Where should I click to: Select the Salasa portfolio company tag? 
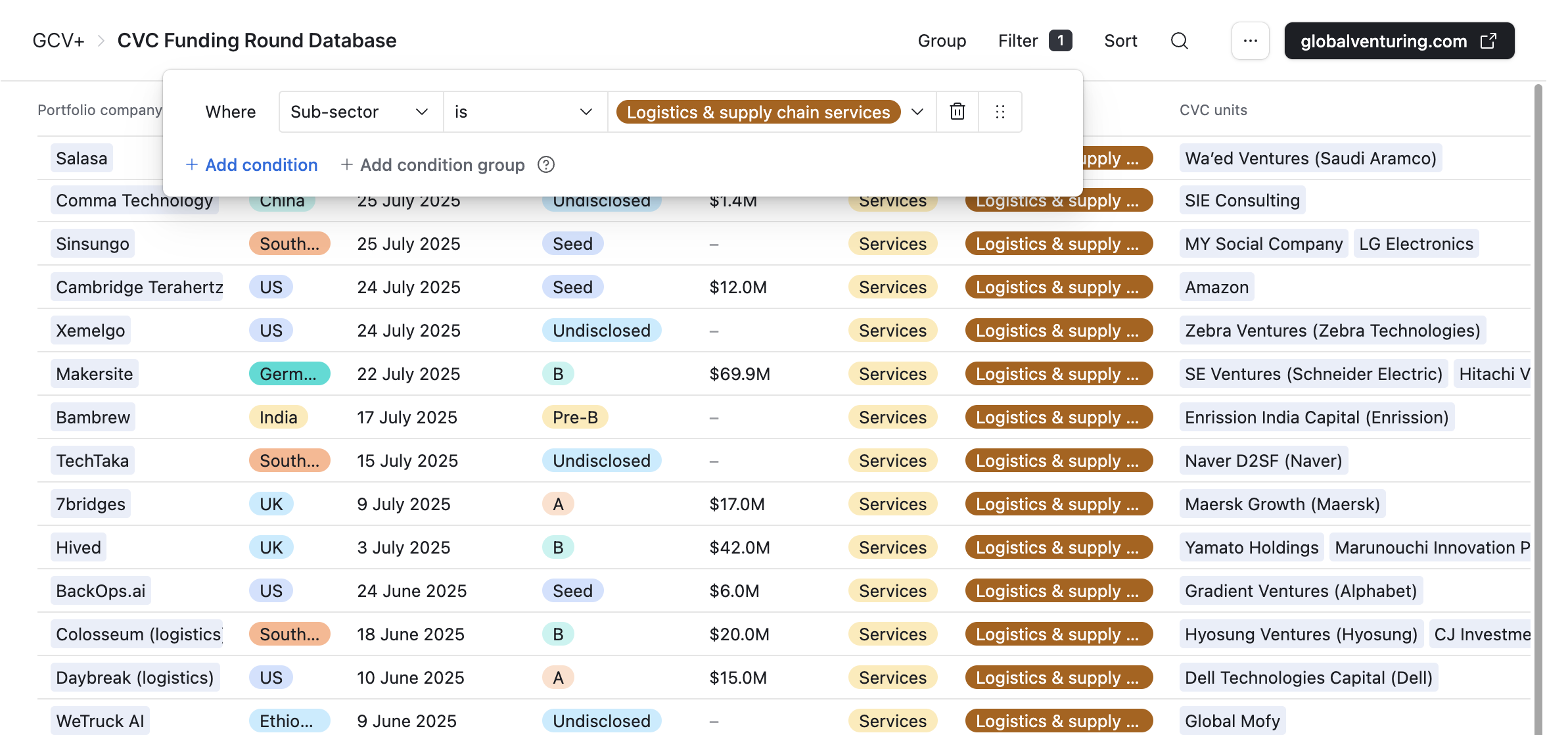[81, 158]
